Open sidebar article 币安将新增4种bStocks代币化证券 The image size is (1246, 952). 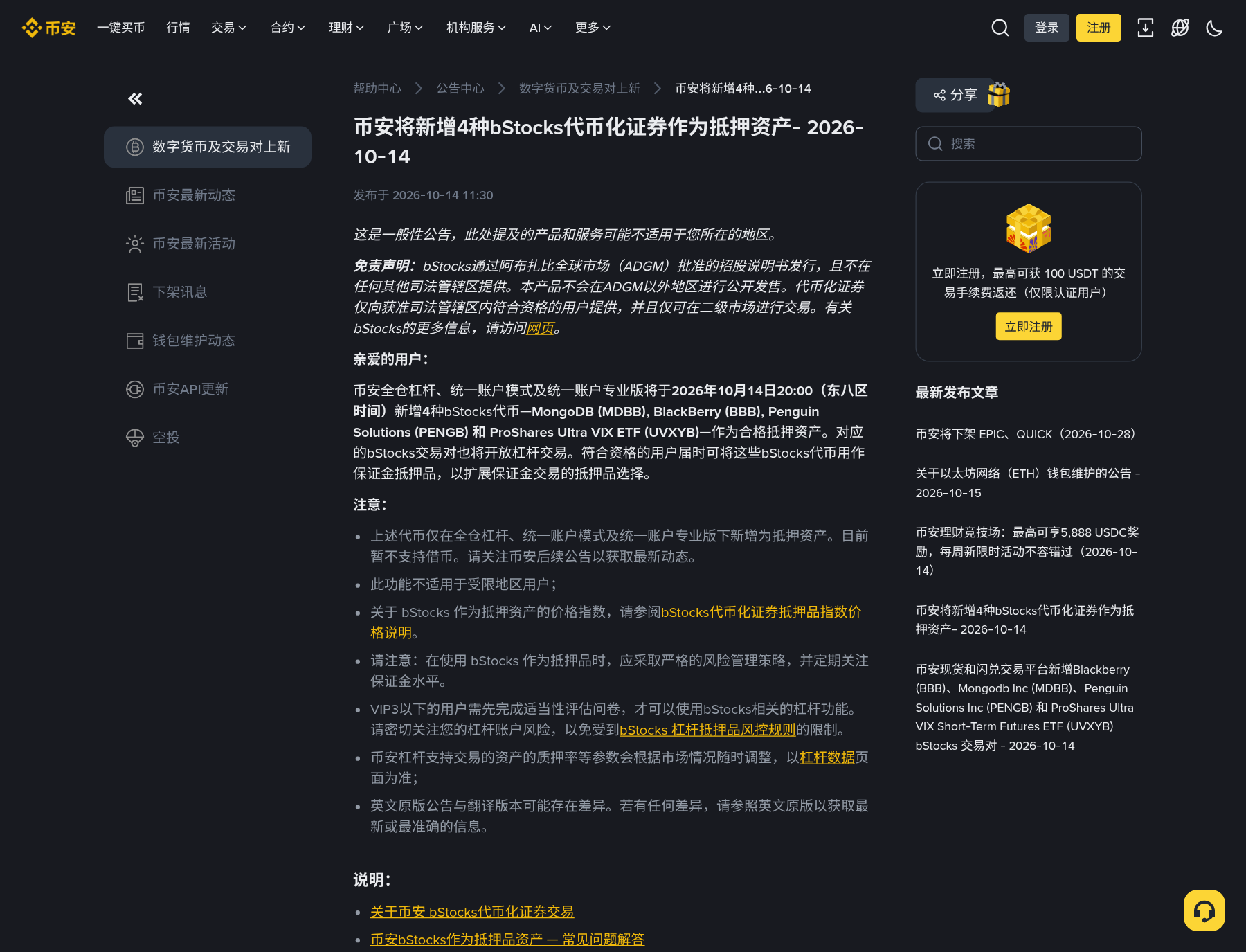click(1024, 620)
